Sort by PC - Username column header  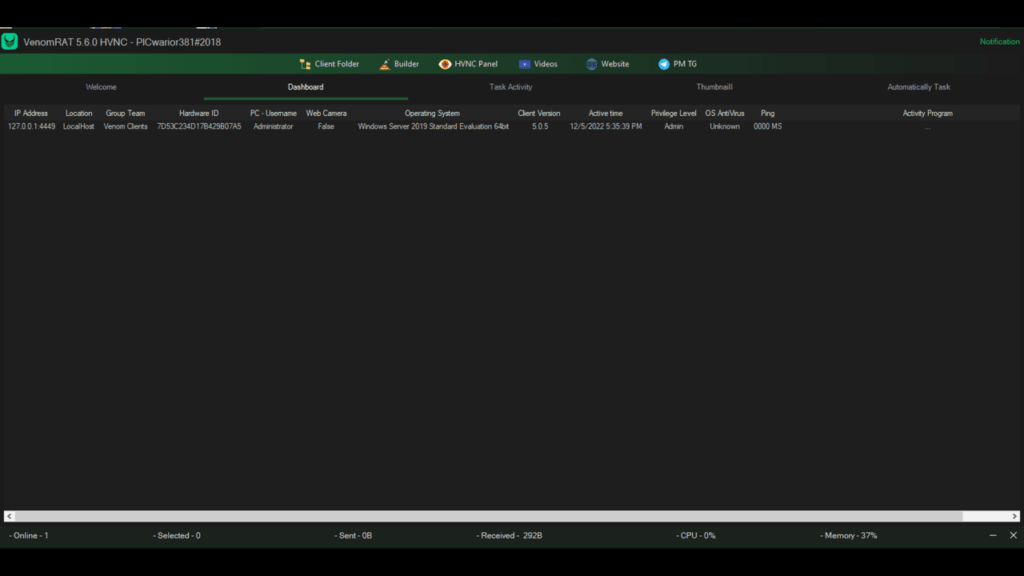pos(273,113)
